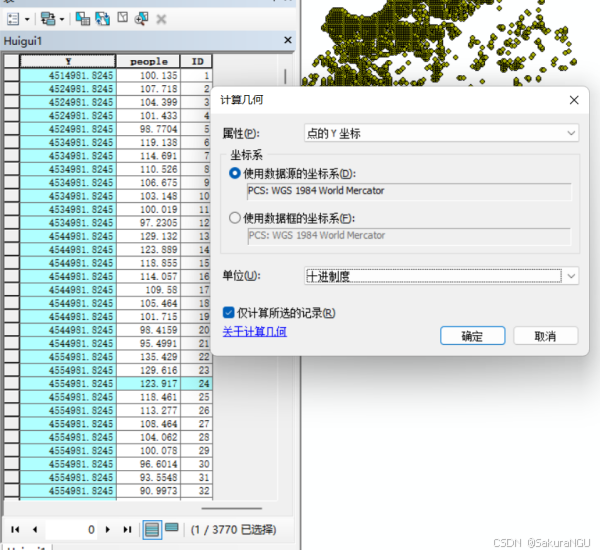
Task: Select the Y column header
Action: pyautogui.click(x=68, y=61)
